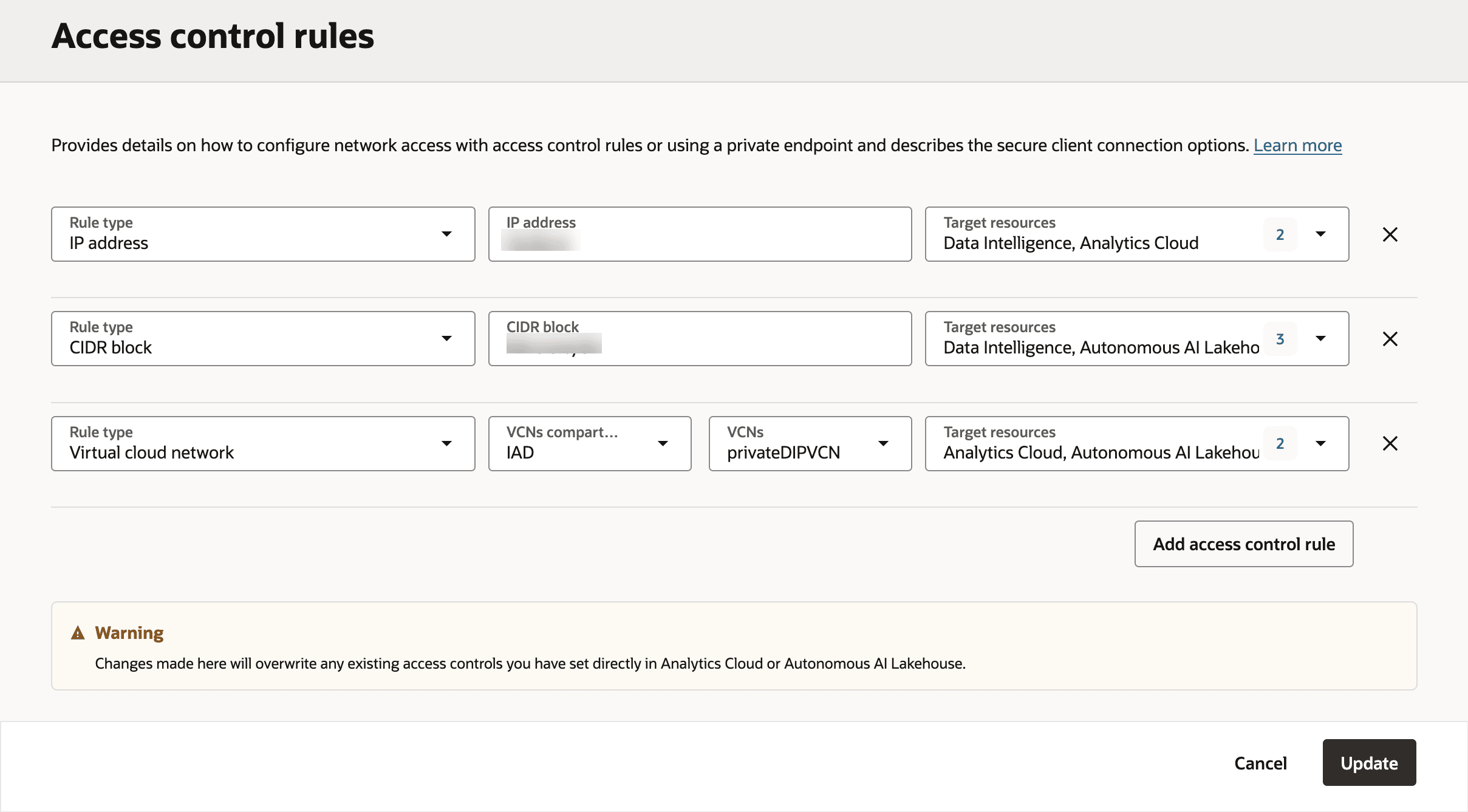Remove the Virtual cloud network rule row
The height and width of the screenshot is (812, 1468).
click(x=1390, y=443)
